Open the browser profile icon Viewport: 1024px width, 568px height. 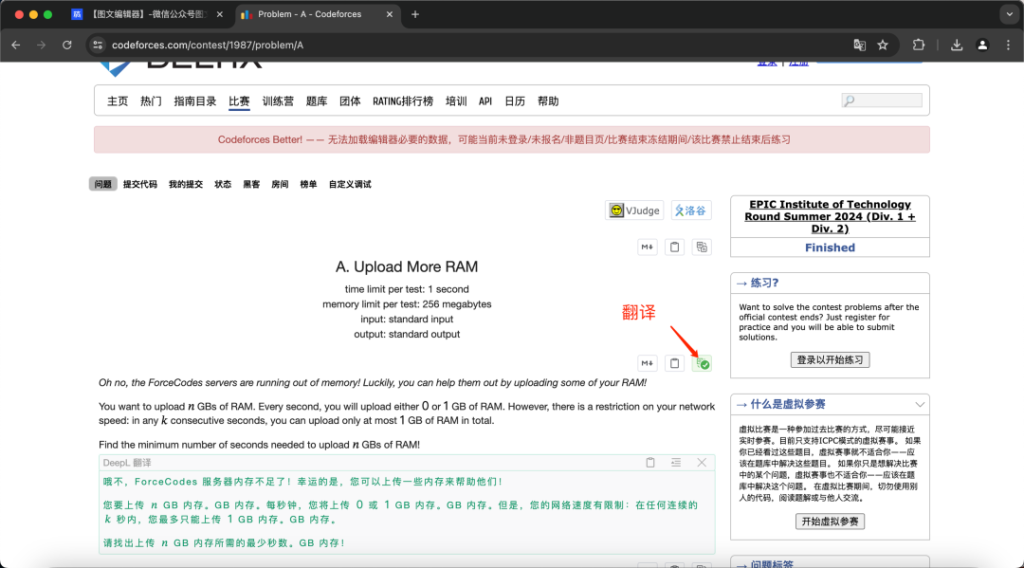(982, 45)
